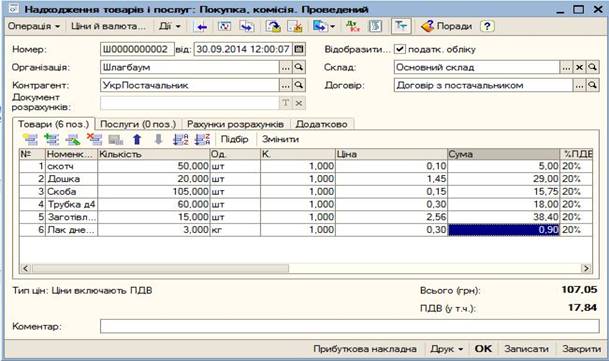The width and height of the screenshot is (609, 361).
Task: Open contractor selection ellipsis button
Action: tap(285, 85)
